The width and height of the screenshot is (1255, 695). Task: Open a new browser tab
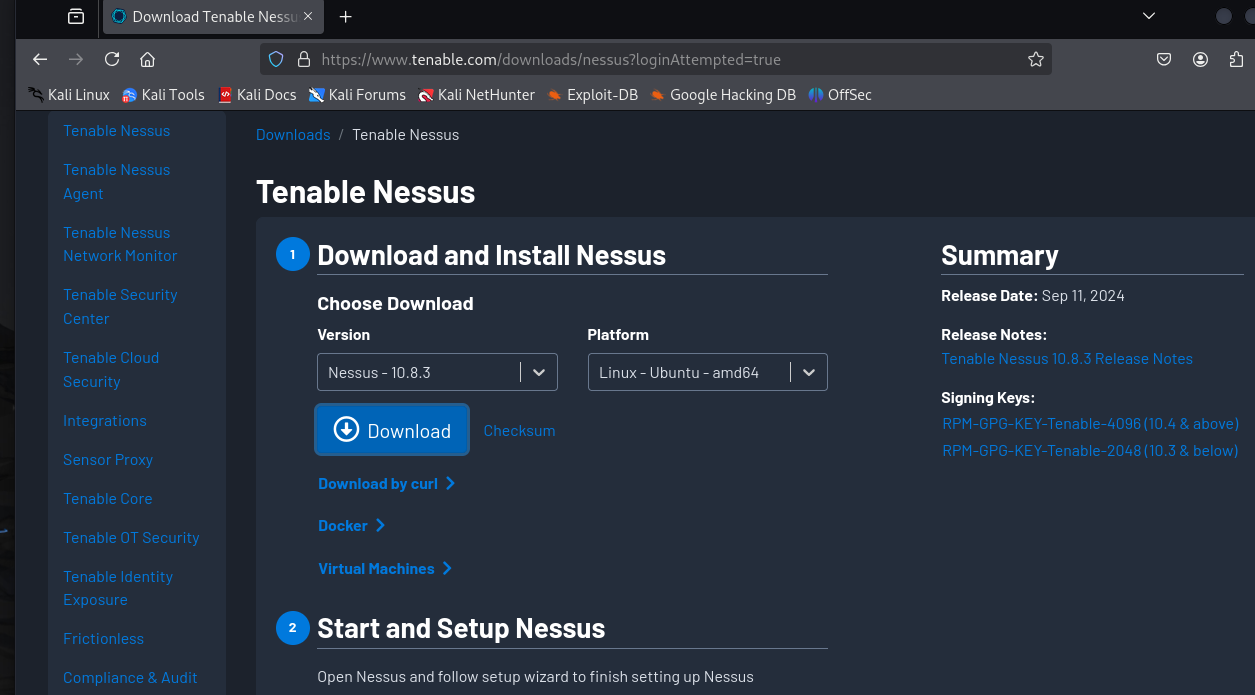345,17
